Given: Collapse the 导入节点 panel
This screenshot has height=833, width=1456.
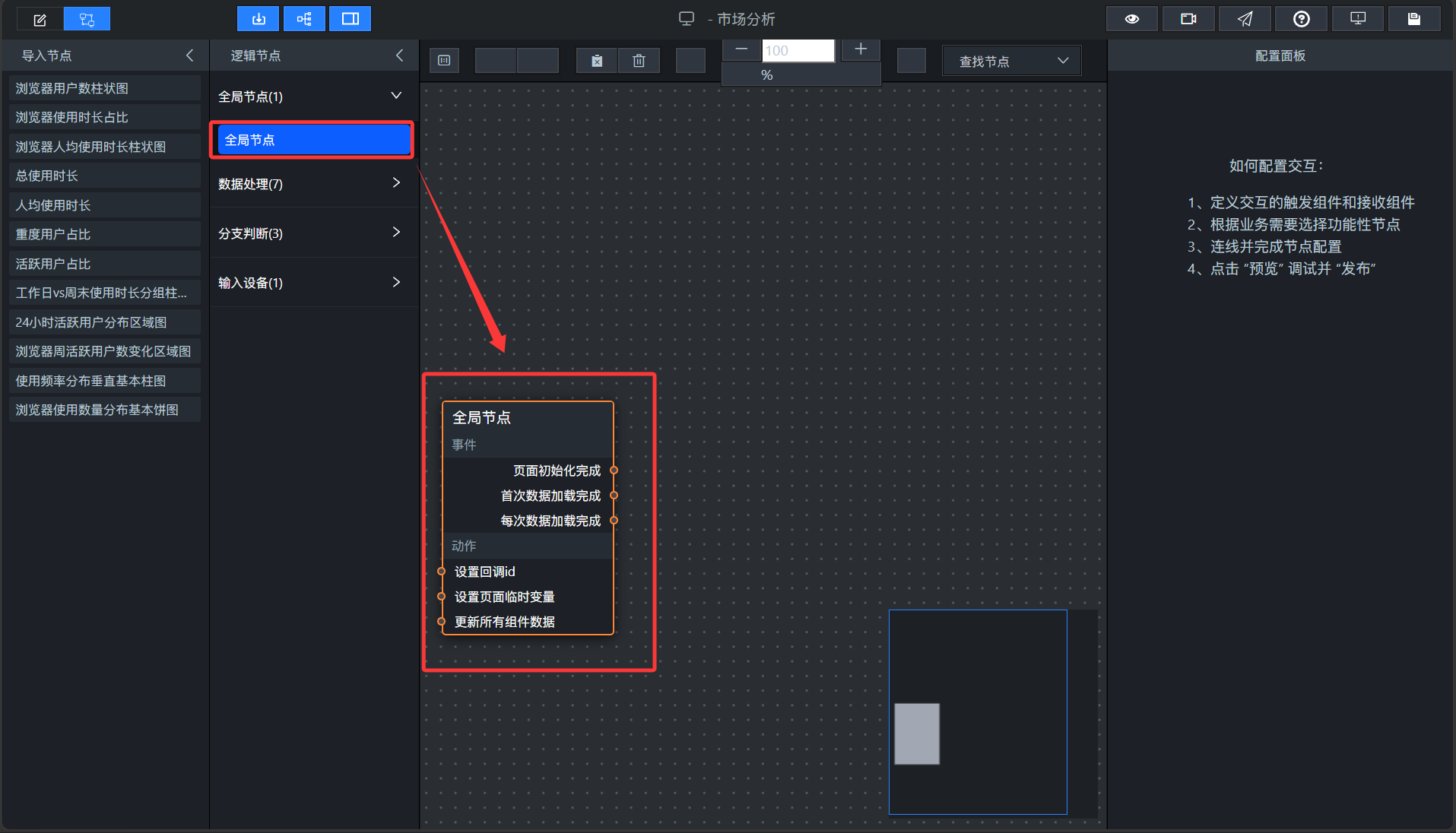Looking at the screenshot, I should coord(190,55).
